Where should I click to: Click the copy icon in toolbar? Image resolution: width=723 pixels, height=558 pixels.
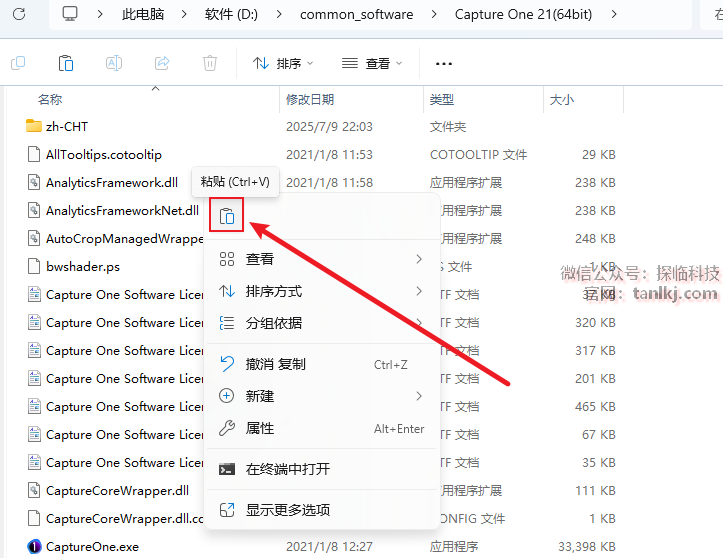(18, 63)
